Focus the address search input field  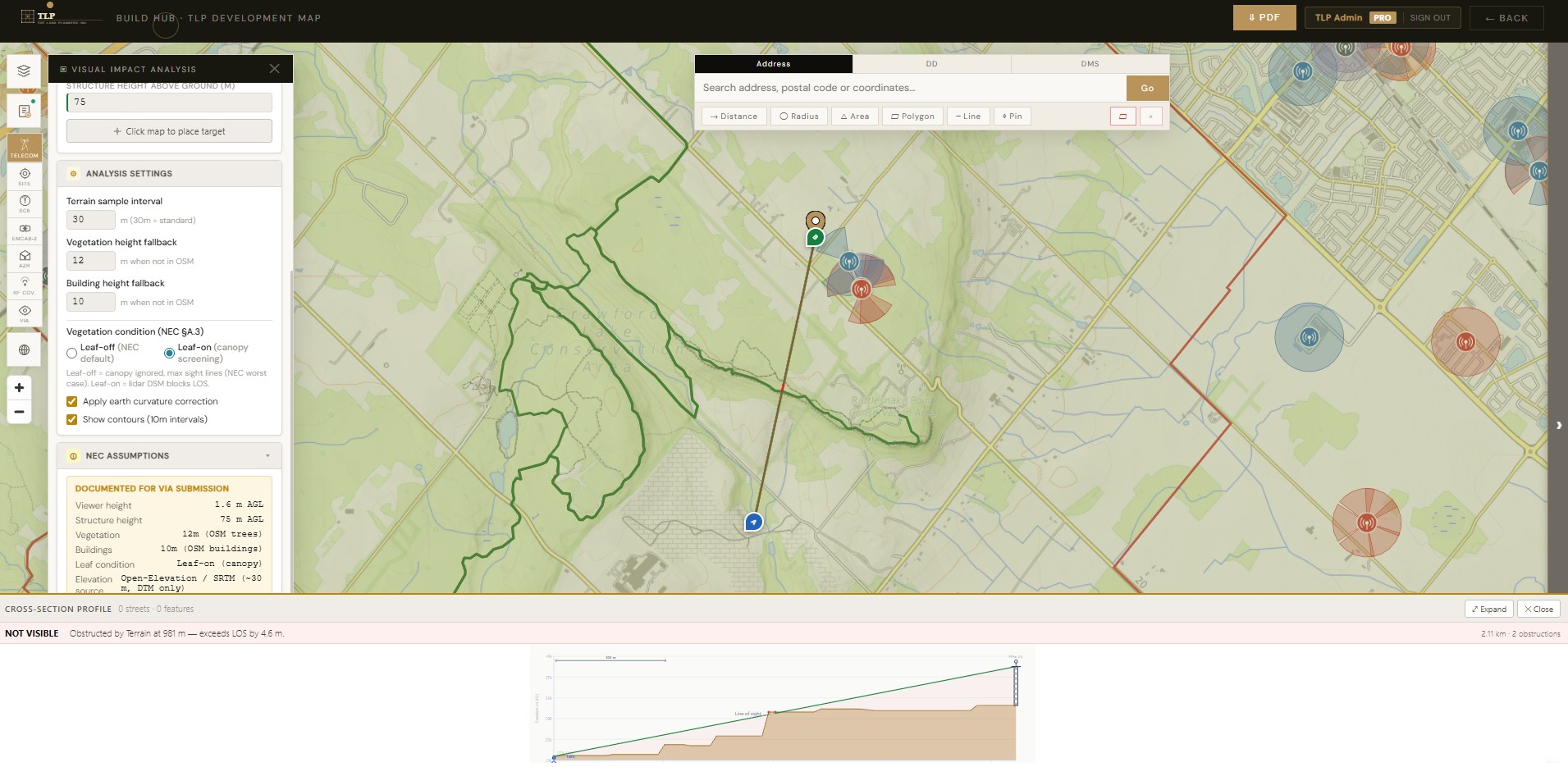[911, 89]
